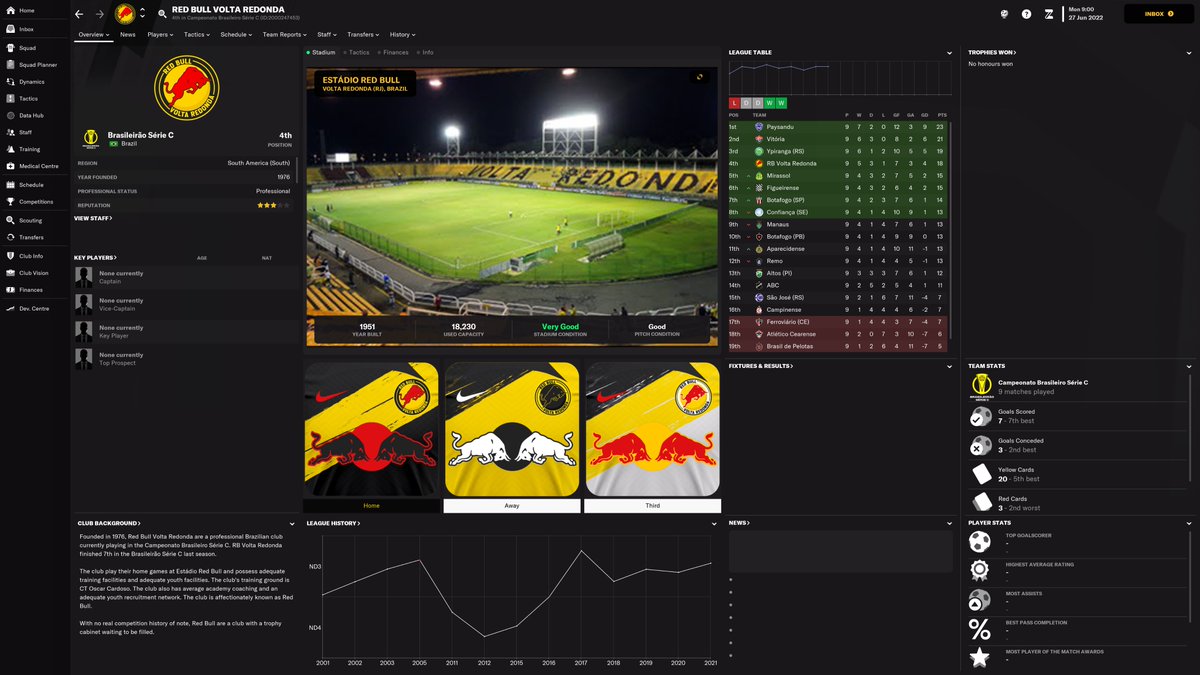Viewport: 1200px width, 675px height.
Task: Open the View Staff link
Action: point(92,218)
